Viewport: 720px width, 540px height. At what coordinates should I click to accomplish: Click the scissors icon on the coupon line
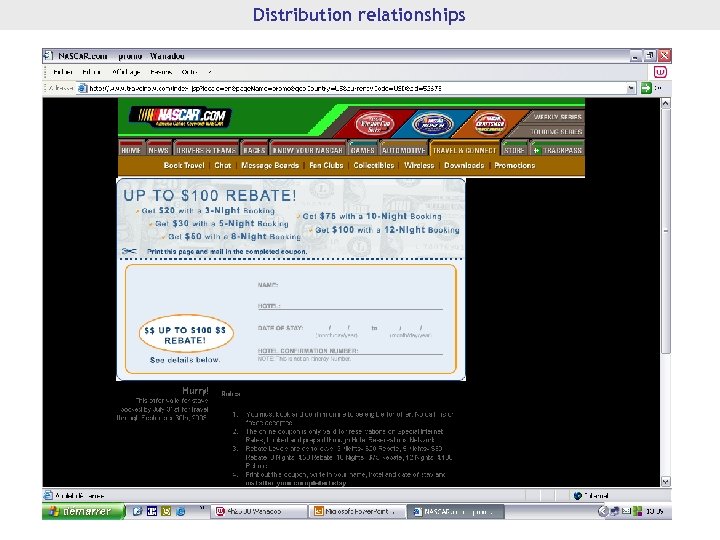(x=129, y=251)
